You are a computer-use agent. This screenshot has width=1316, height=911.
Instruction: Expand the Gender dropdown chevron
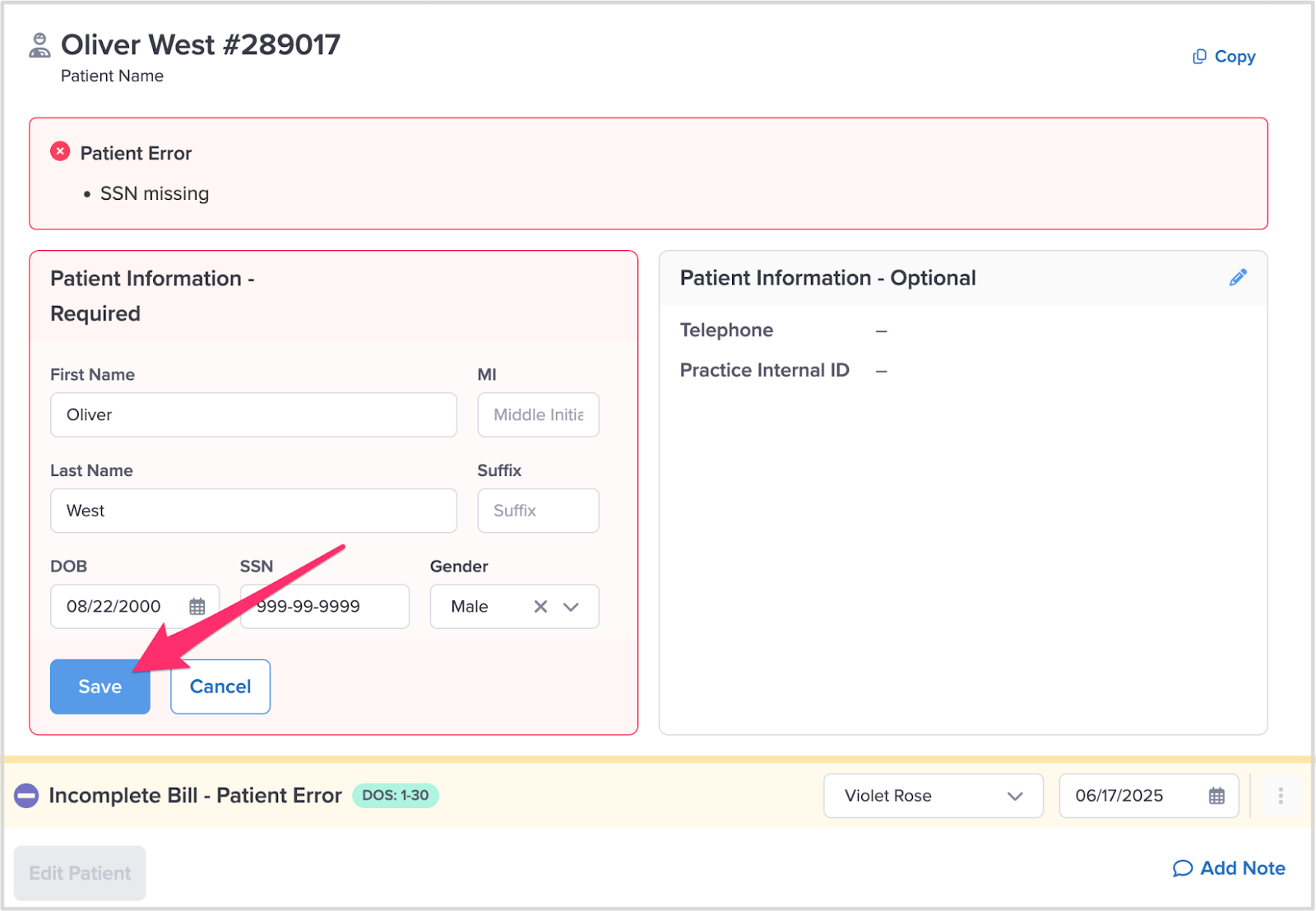pyautogui.click(x=571, y=607)
